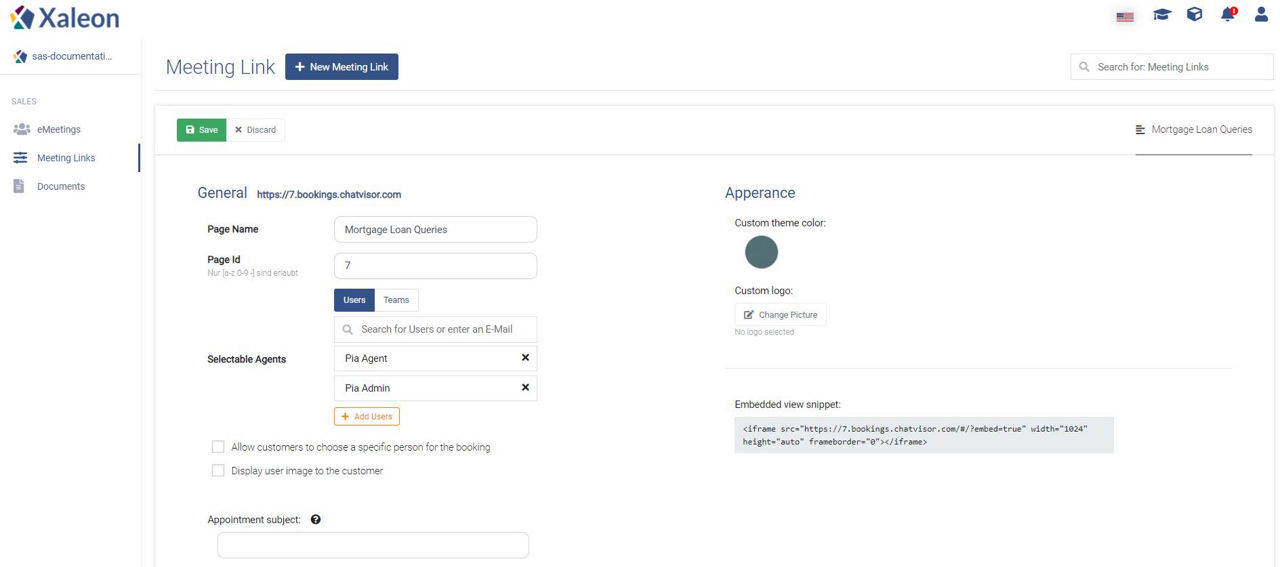The width and height of the screenshot is (1280, 567).
Task: Open the user profile icon
Action: pyautogui.click(x=1261, y=15)
